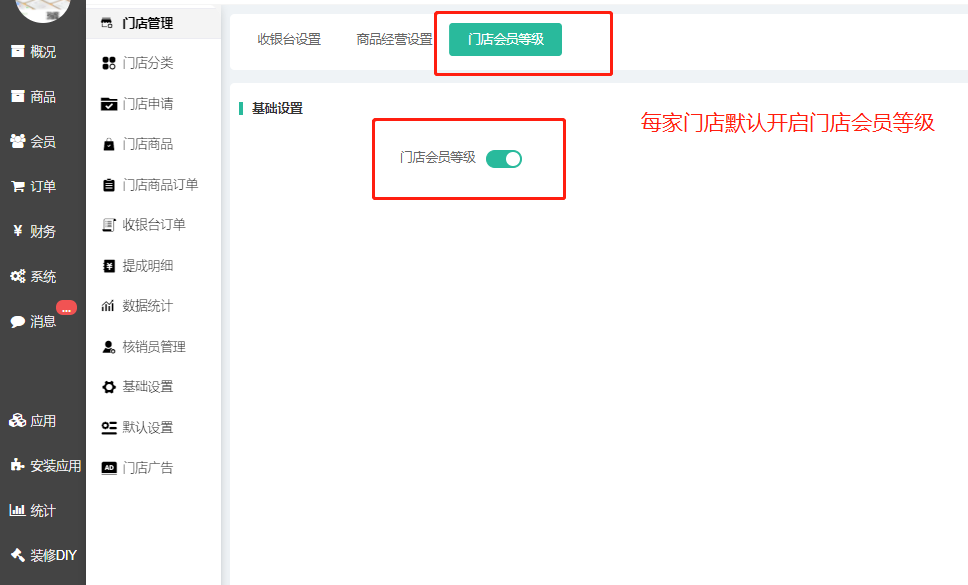Select 统计 in the main navigation
The width and height of the screenshot is (968, 585).
tap(43, 510)
